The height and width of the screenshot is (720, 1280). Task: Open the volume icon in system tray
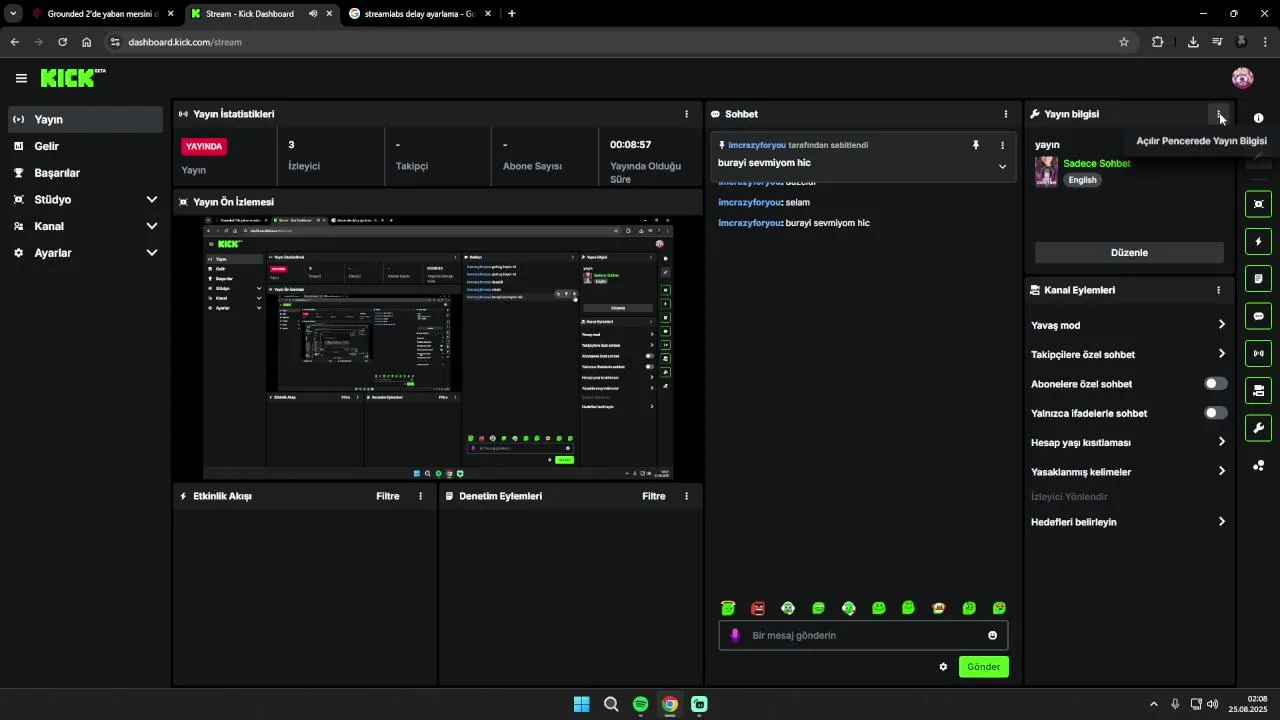(x=1213, y=704)
